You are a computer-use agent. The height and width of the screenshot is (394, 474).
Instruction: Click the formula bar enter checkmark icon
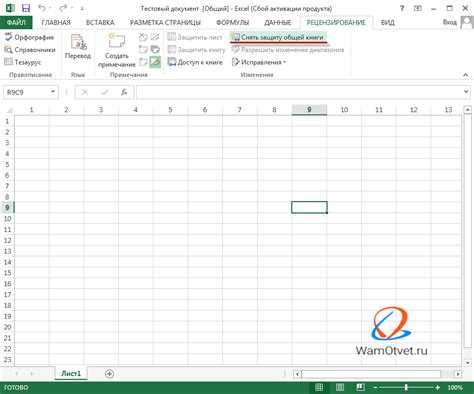105,92
